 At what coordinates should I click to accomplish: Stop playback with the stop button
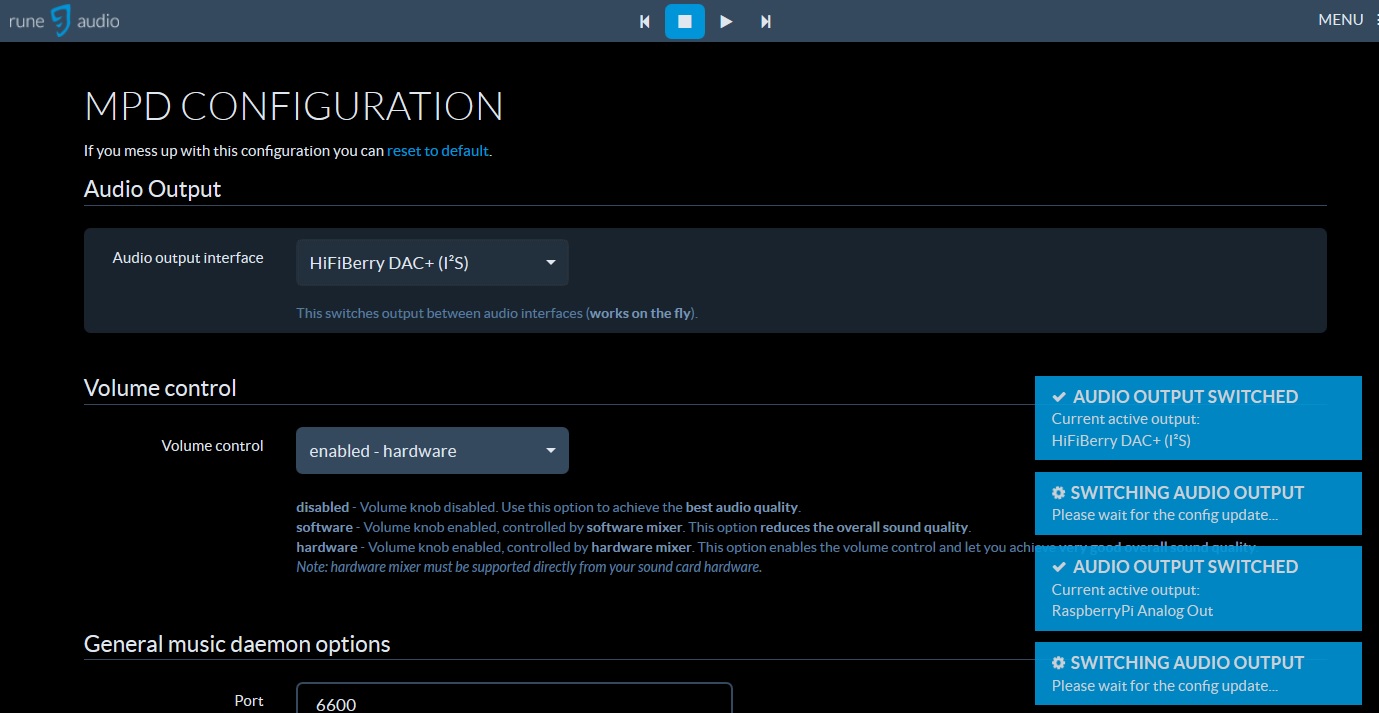(685, 21)
